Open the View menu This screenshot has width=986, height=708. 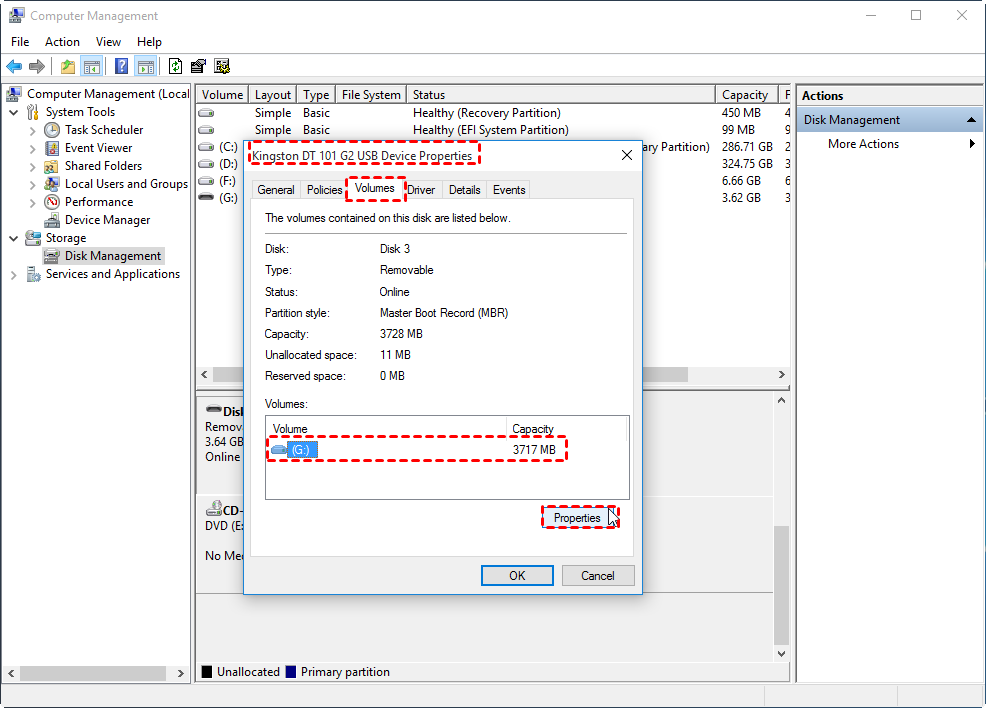108,41
